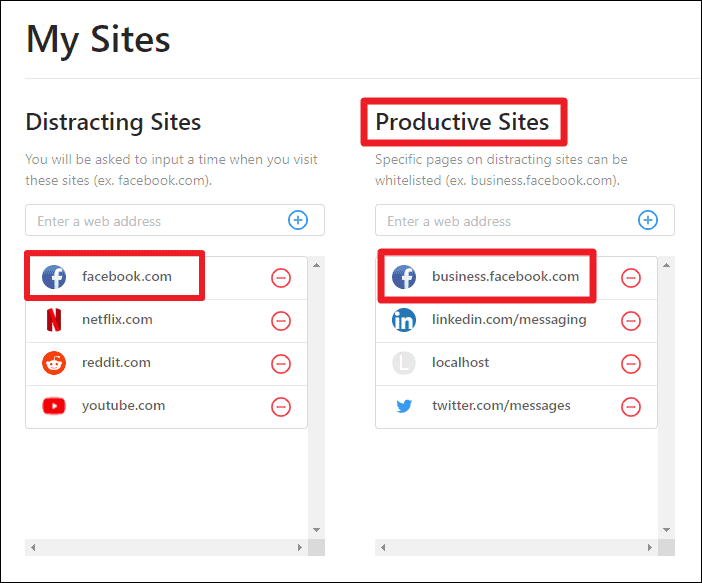The width and height of the screenshot is (702, 583).
Task: Click the Facebook logo beside business.facebook.com
Action: (x=404, y=277)
